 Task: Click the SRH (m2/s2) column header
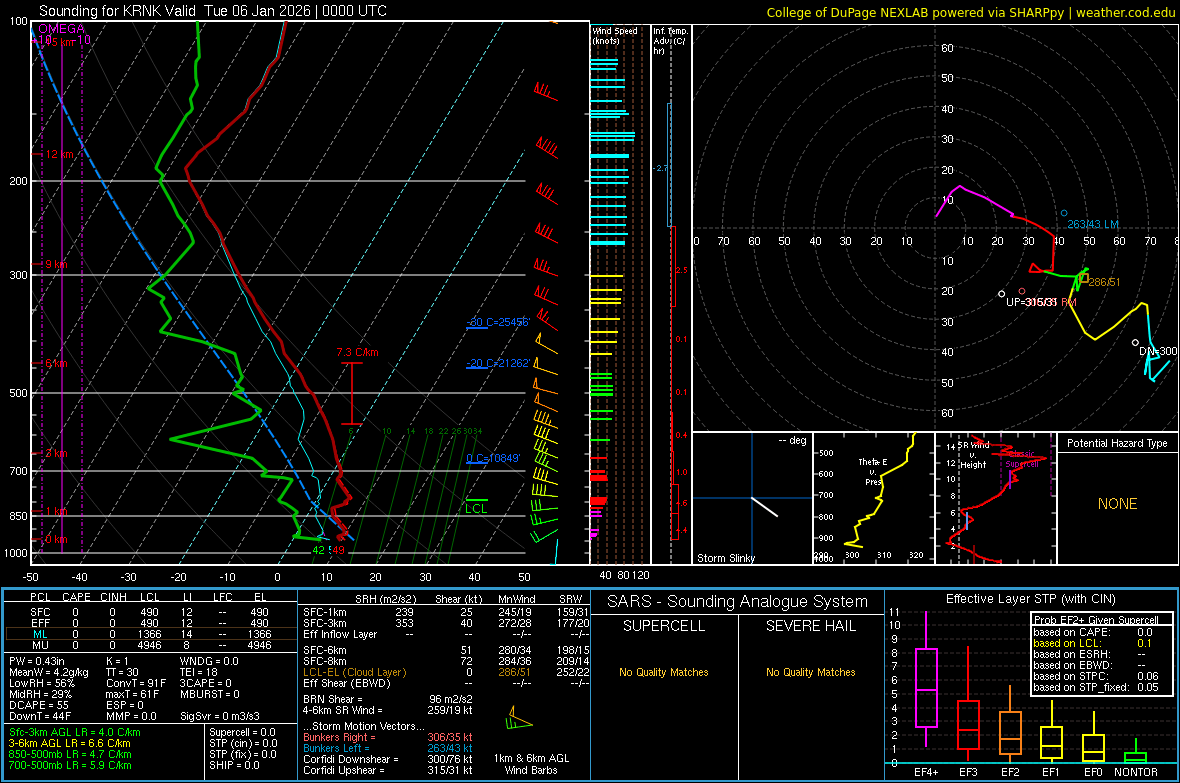point(387,599)
